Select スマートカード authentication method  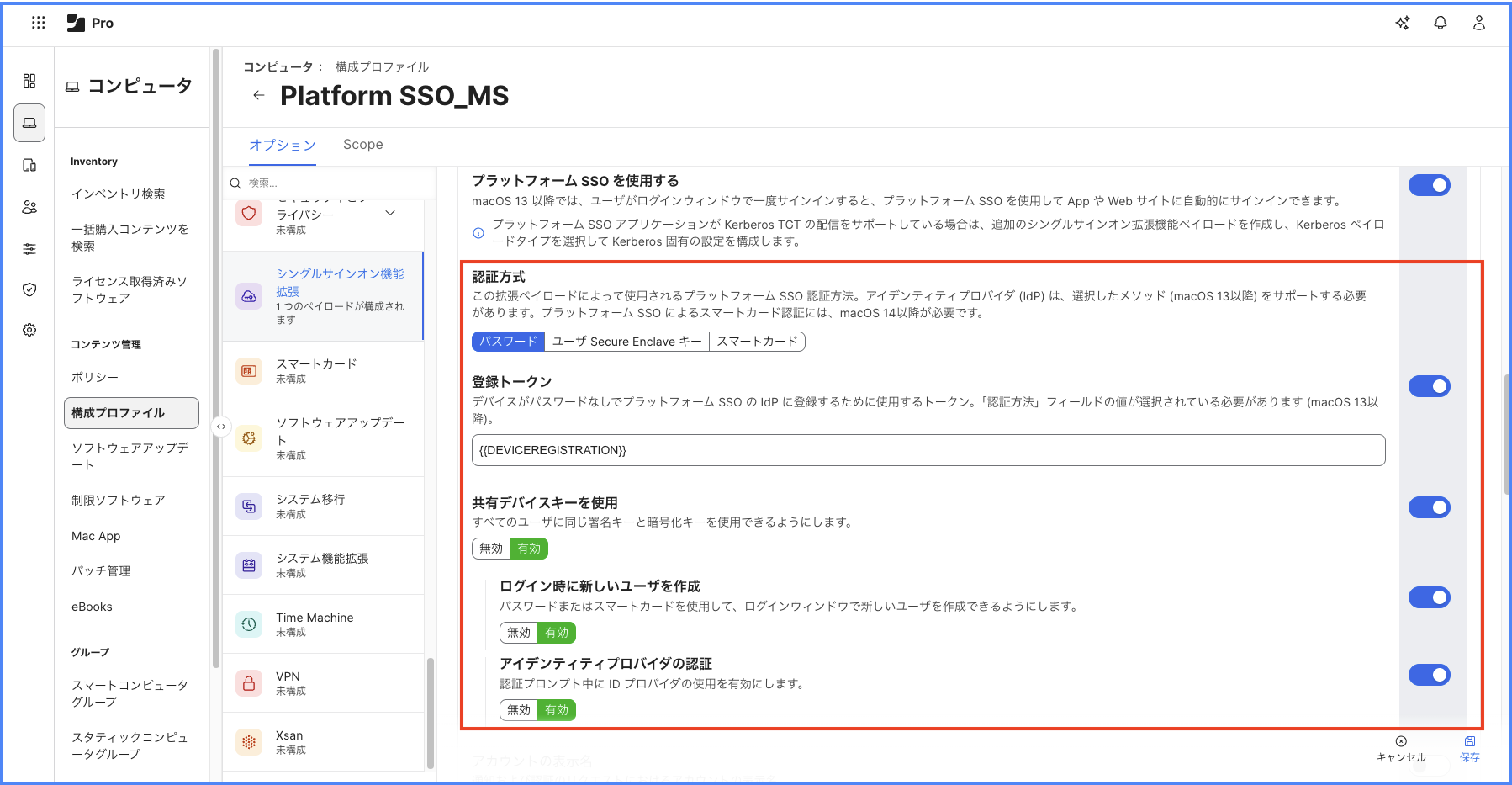[x=757, y=342]
